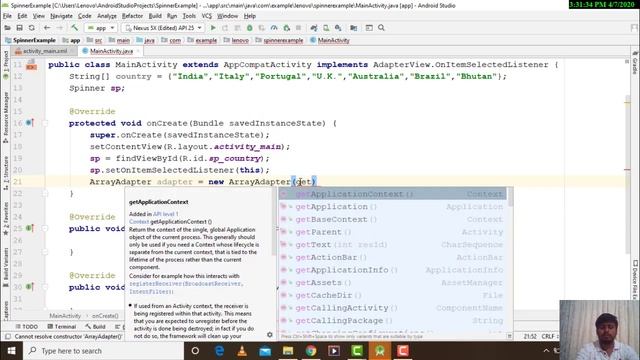The width and height of the screenshot is (640, 360).
Task: Click the layout window toolbar icon
Action: (x=369, y=28)
